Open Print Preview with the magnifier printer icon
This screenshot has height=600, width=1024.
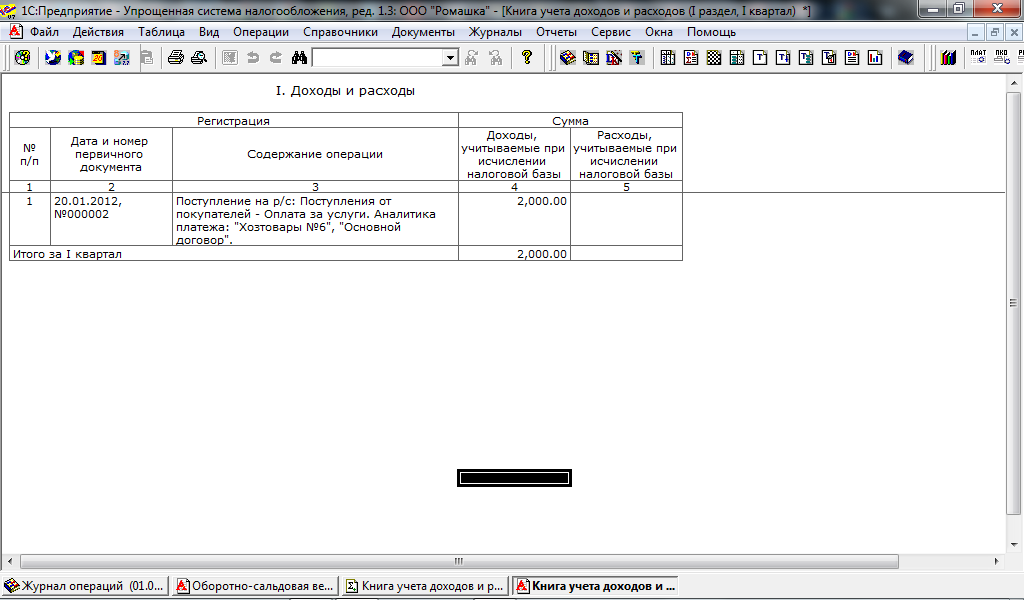coord(199,58)
